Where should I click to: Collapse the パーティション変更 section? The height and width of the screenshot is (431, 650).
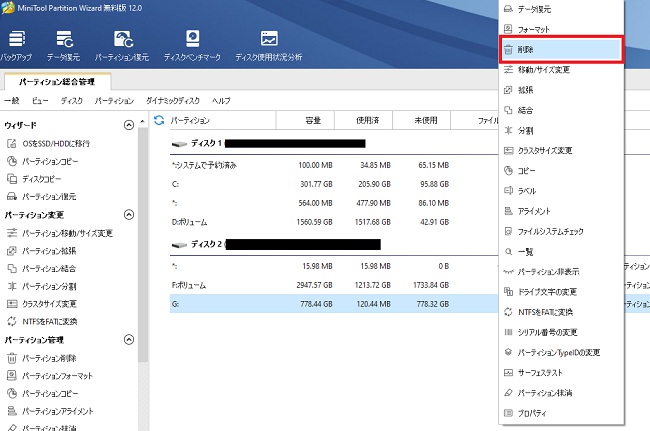(129, 215)
